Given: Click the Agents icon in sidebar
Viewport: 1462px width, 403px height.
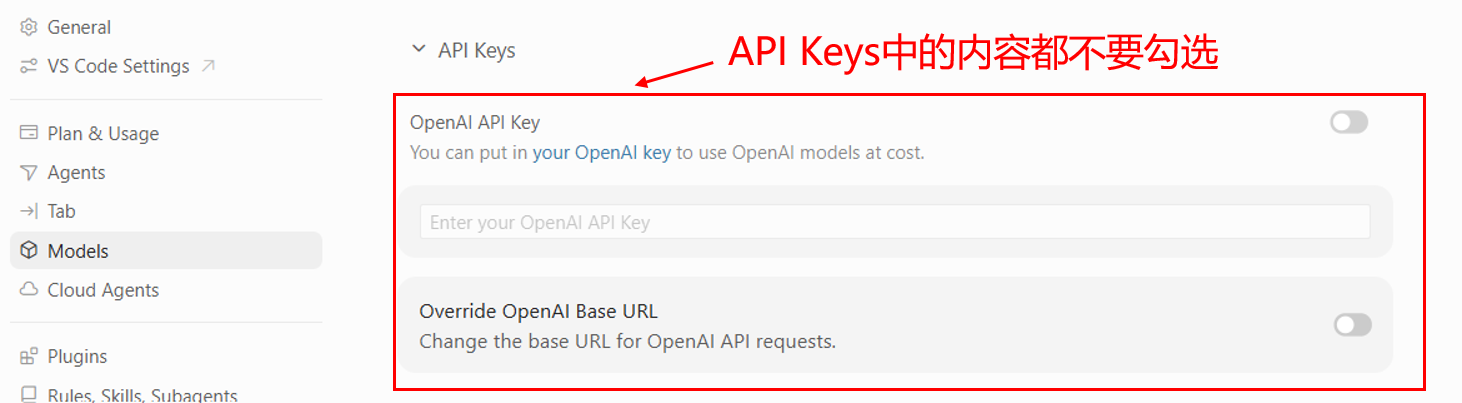Looking at the screenshot, I should click(x=29, y=172).
